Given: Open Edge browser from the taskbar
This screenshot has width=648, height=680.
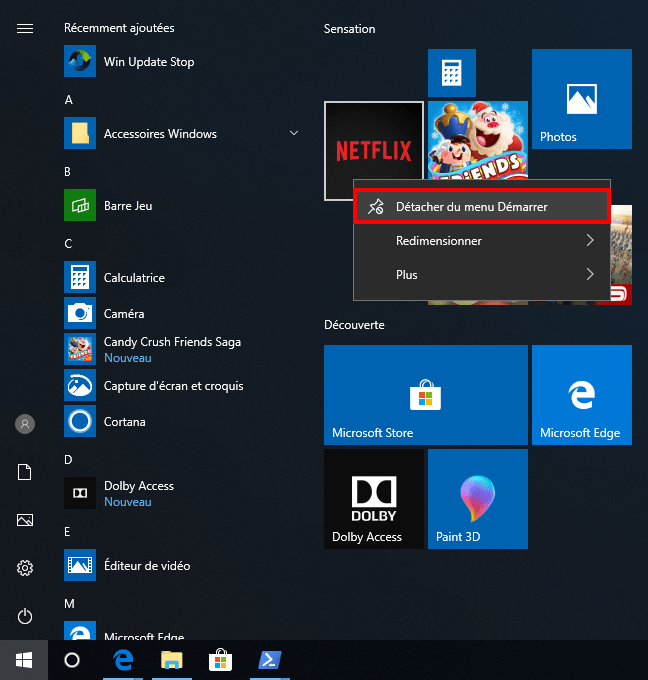Looking at the screenshot, I should [x=123, y=660].
